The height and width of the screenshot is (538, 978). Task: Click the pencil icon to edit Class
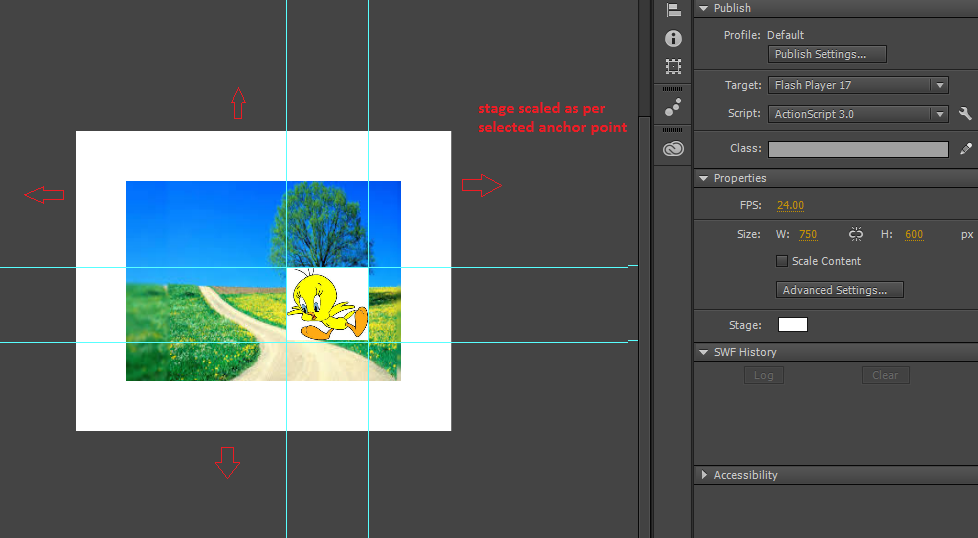pyautogui.click(x=966, y=148)
